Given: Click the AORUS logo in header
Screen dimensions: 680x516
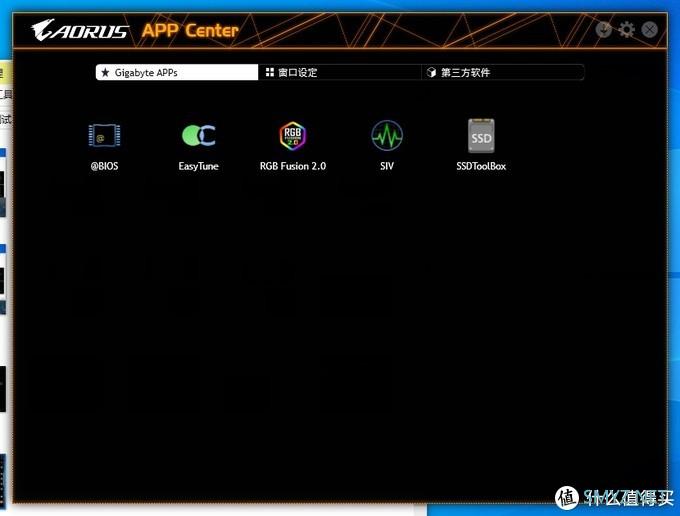Looking at the screenshot, I should pyautogui.click(x=80, y=30).
